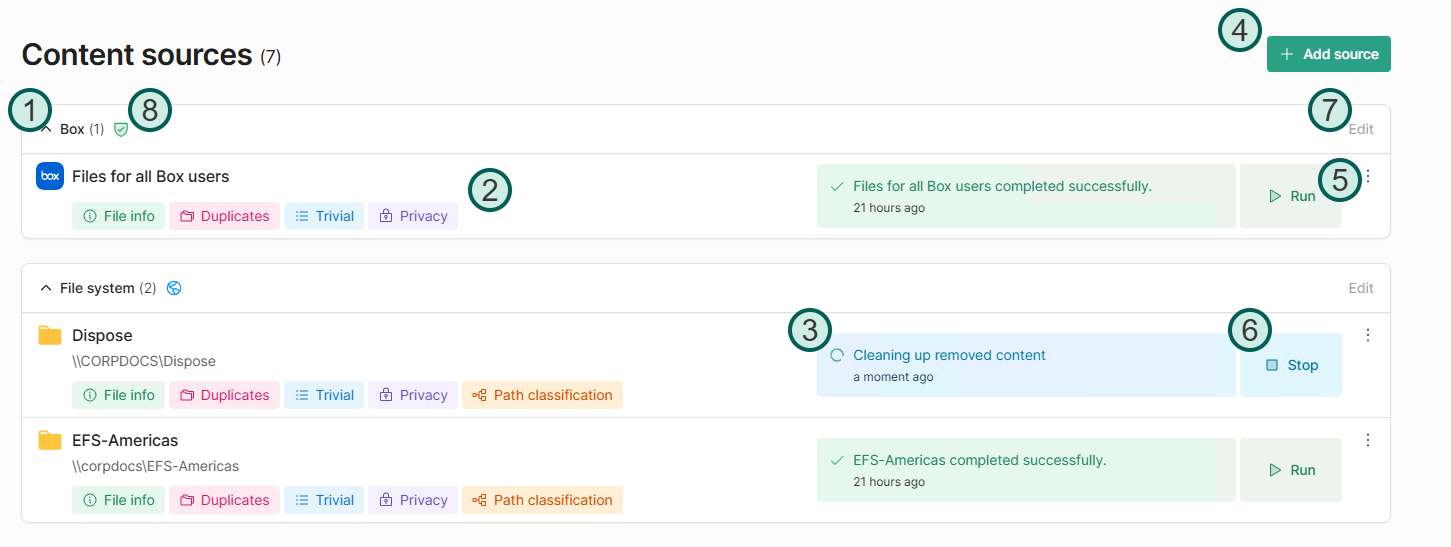Screen dimensions: 1451x547
Task: Collapse the File system group
Action: coord(45,288)
